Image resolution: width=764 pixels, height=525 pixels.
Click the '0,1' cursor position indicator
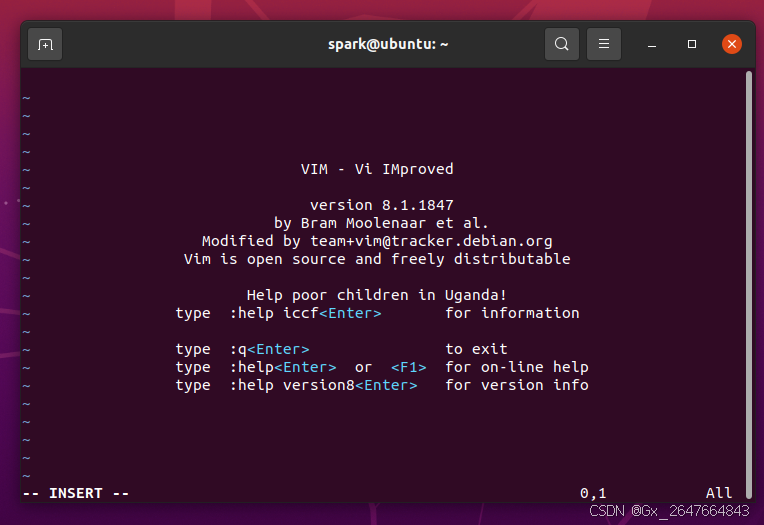[x=593, y=493]
